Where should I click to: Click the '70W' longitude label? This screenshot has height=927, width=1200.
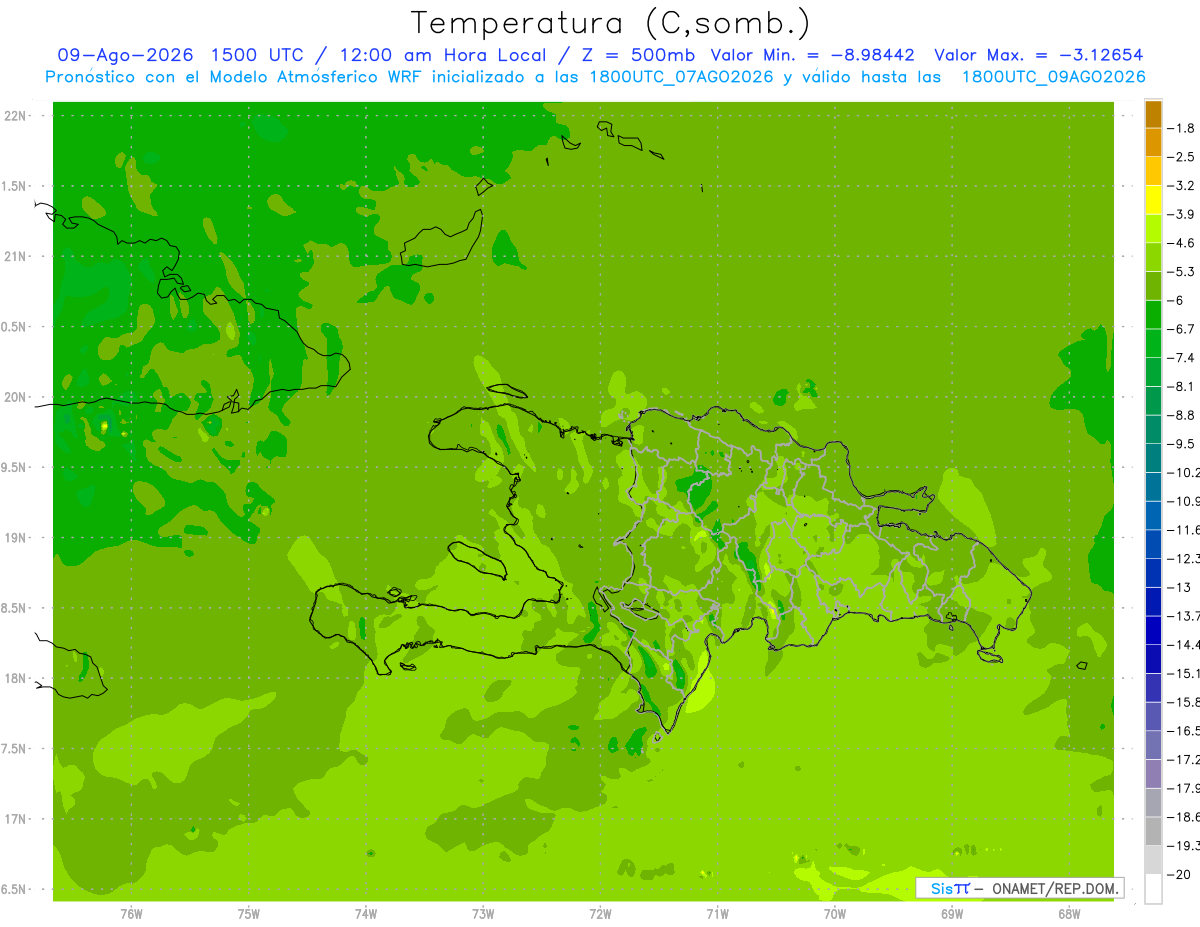pos(834,913)
